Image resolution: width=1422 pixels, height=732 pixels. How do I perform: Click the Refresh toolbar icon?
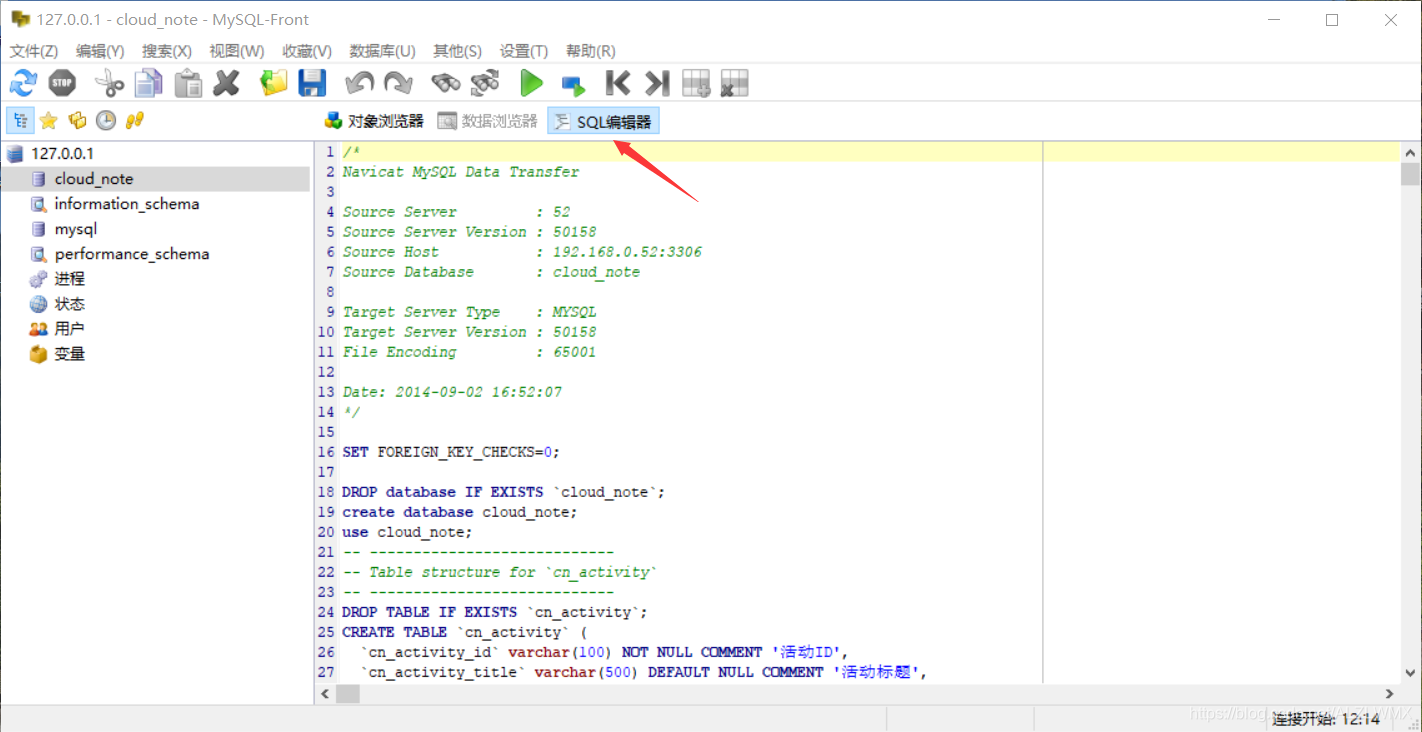(x=22, y=83)
